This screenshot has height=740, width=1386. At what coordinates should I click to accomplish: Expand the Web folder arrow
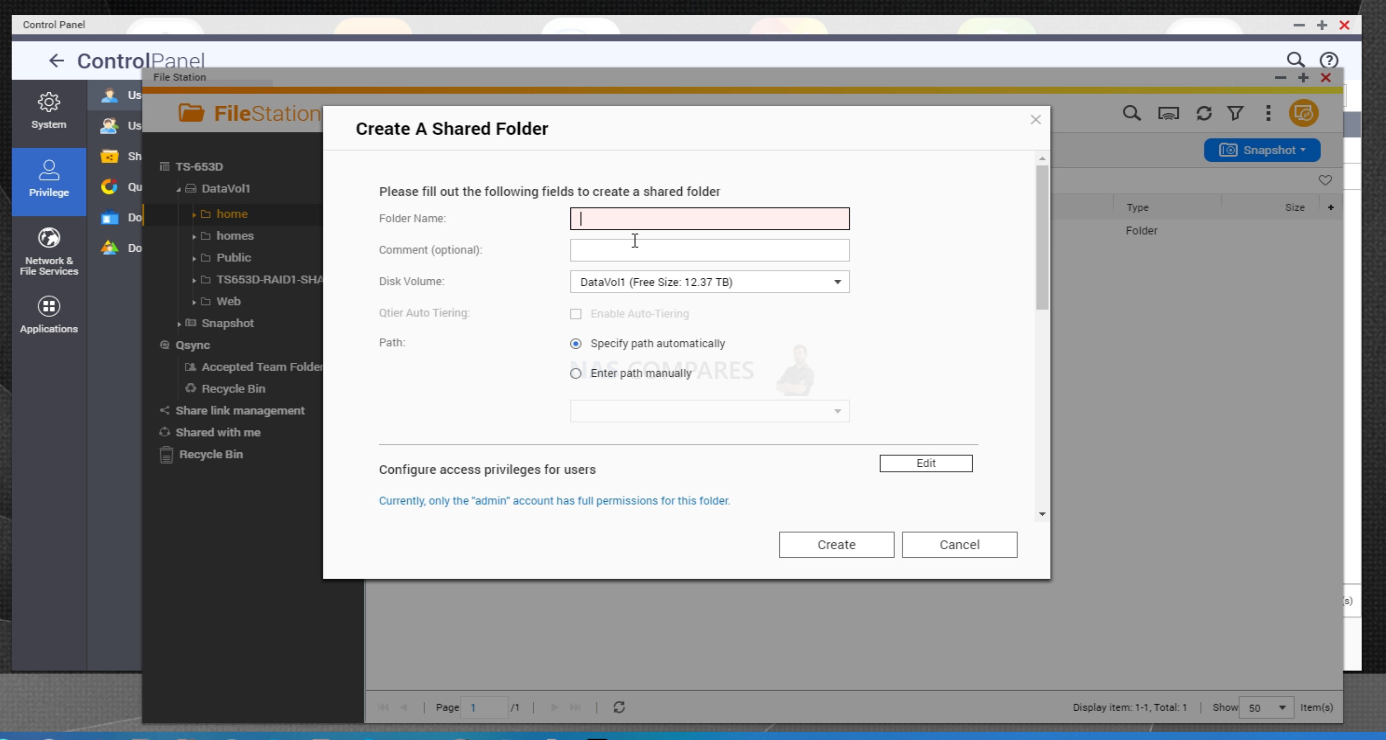coord(194,302)
